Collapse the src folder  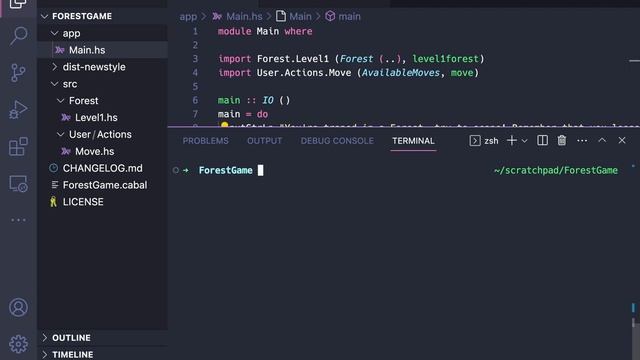54,84
